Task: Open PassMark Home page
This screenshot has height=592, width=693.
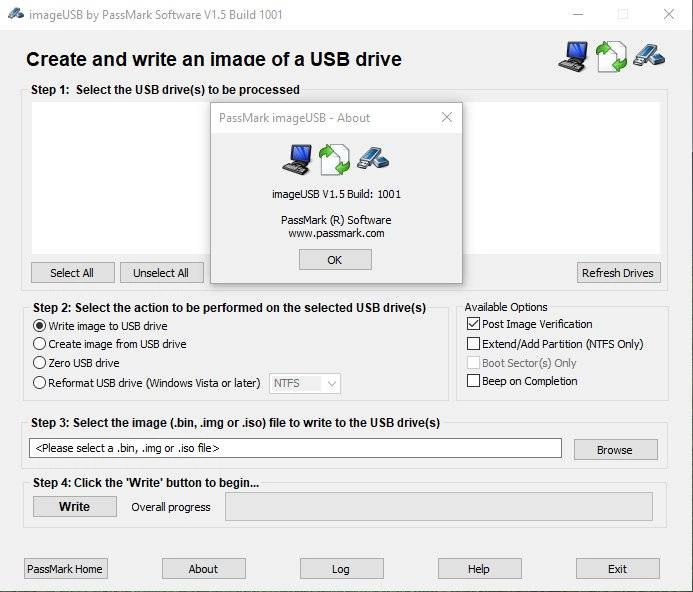Action: [65, 569]
